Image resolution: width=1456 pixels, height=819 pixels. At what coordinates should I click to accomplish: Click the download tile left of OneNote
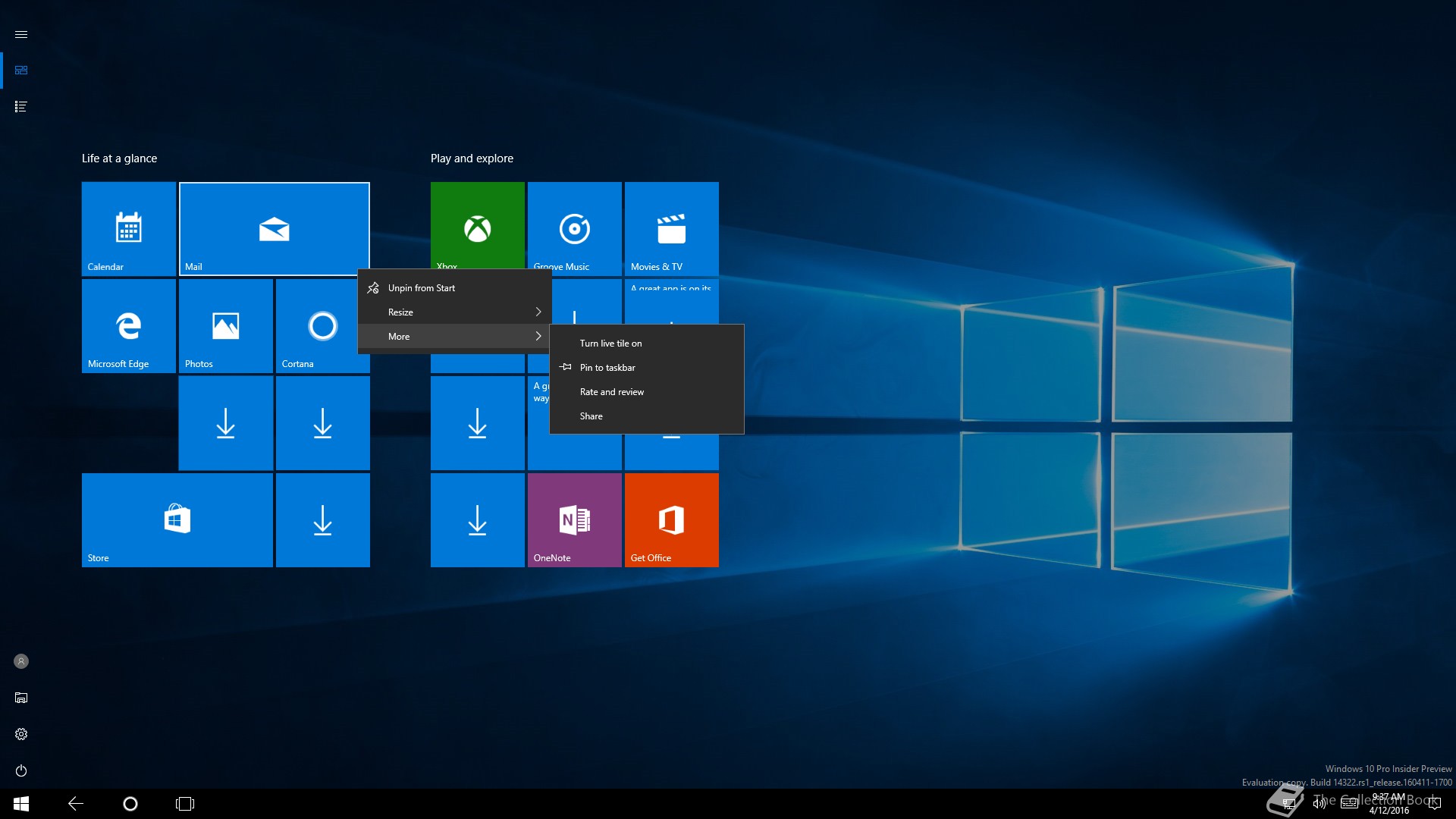478,520
